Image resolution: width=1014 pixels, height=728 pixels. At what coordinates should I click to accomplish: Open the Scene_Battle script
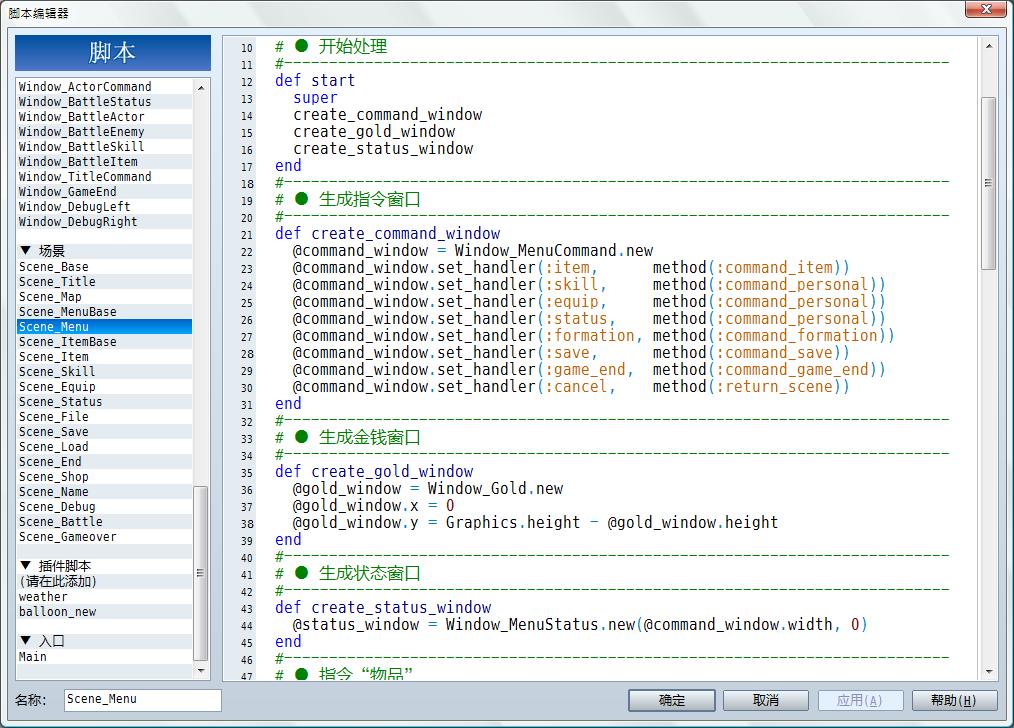(x=104, y=522)
